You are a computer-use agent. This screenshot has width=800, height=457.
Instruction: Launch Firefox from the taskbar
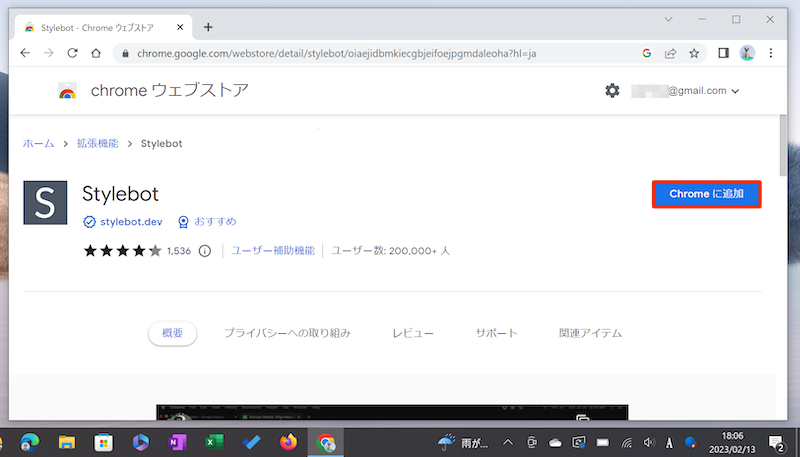289,442
